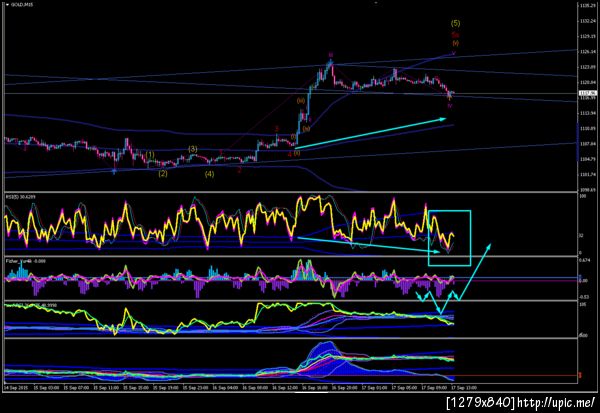Click the 15 Sep 11:00 time label
Viewport: 600px width, 413px height.
(106, 387)
